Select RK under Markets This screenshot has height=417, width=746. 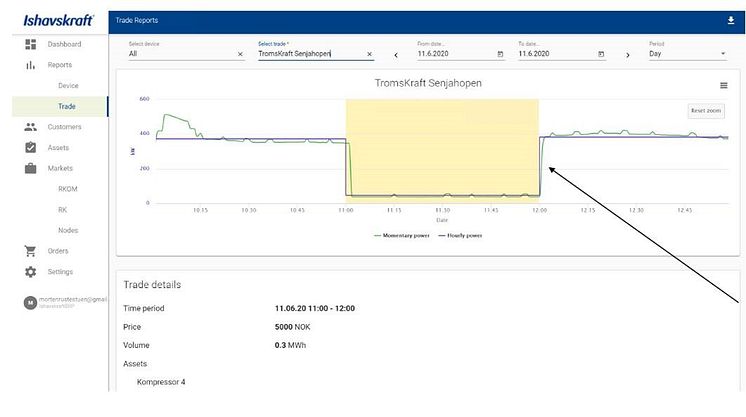point(62,210)
